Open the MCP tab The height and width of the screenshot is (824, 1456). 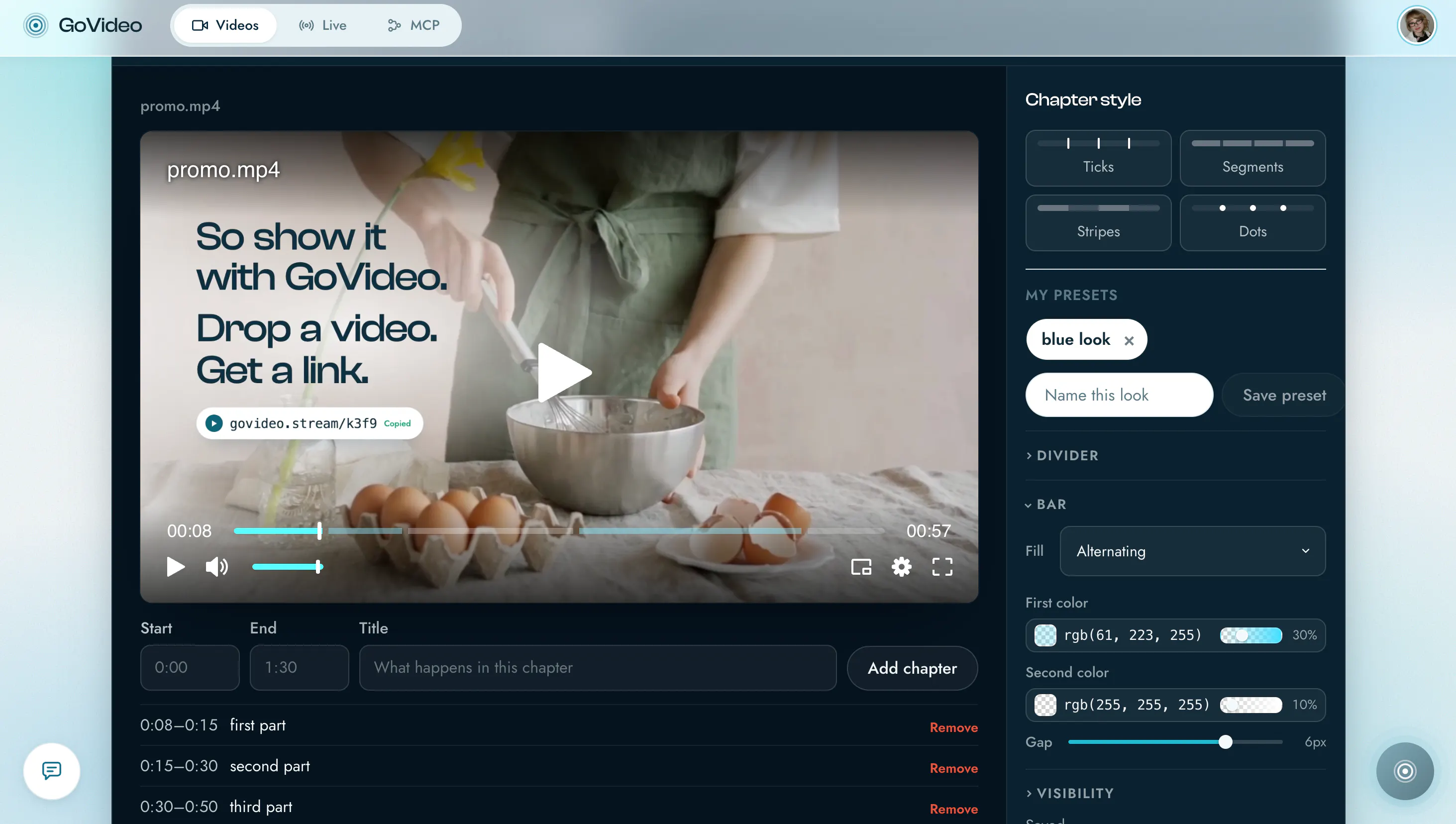pos(414,25)
